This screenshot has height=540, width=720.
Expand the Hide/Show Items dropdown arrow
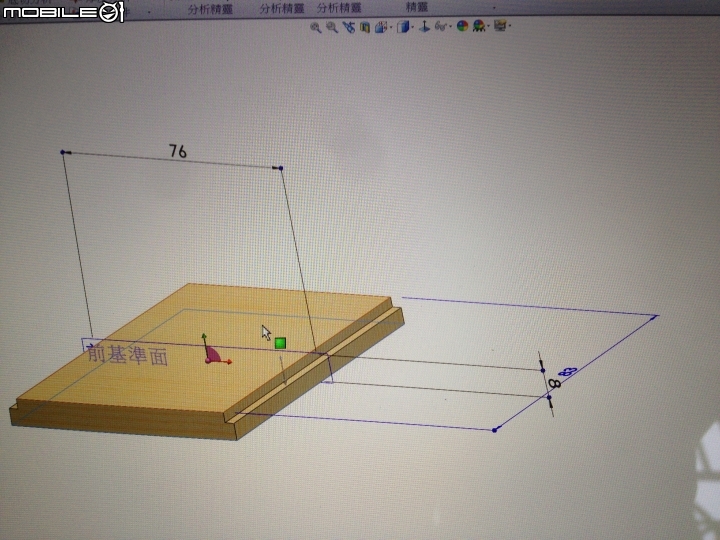(451, 26)
